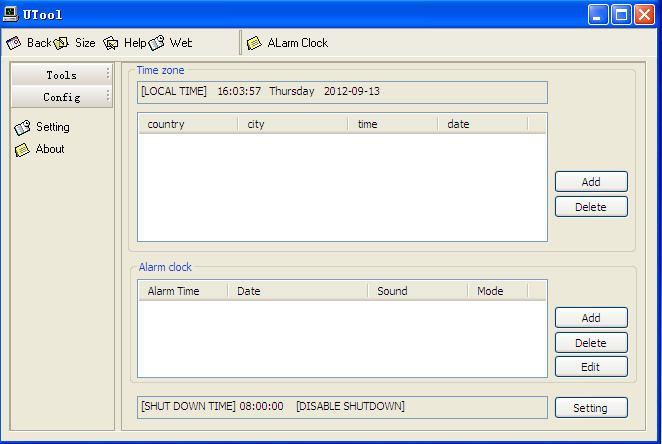Click the DISABLE SHUTDOWN text
This screenshot has height=444, width=662.
coord(350,406)
